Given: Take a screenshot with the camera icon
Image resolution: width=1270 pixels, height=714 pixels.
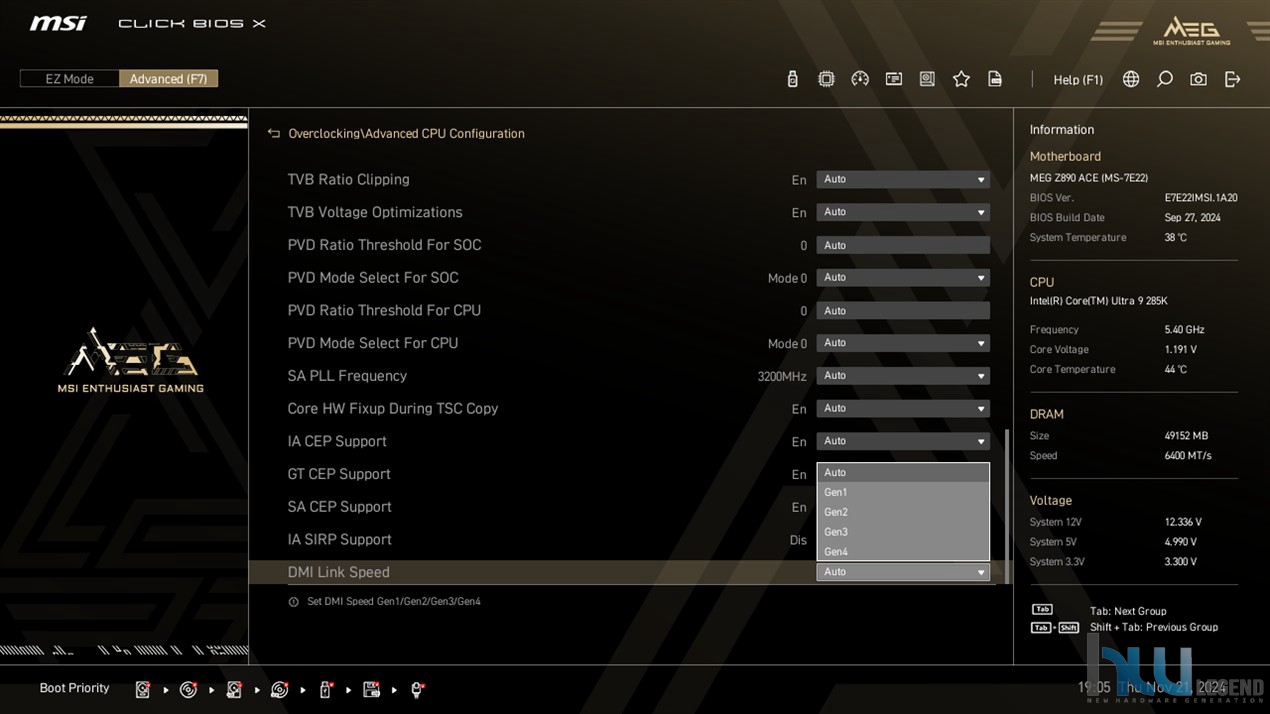Looking at the screenshot, I should pos(1198,79).
